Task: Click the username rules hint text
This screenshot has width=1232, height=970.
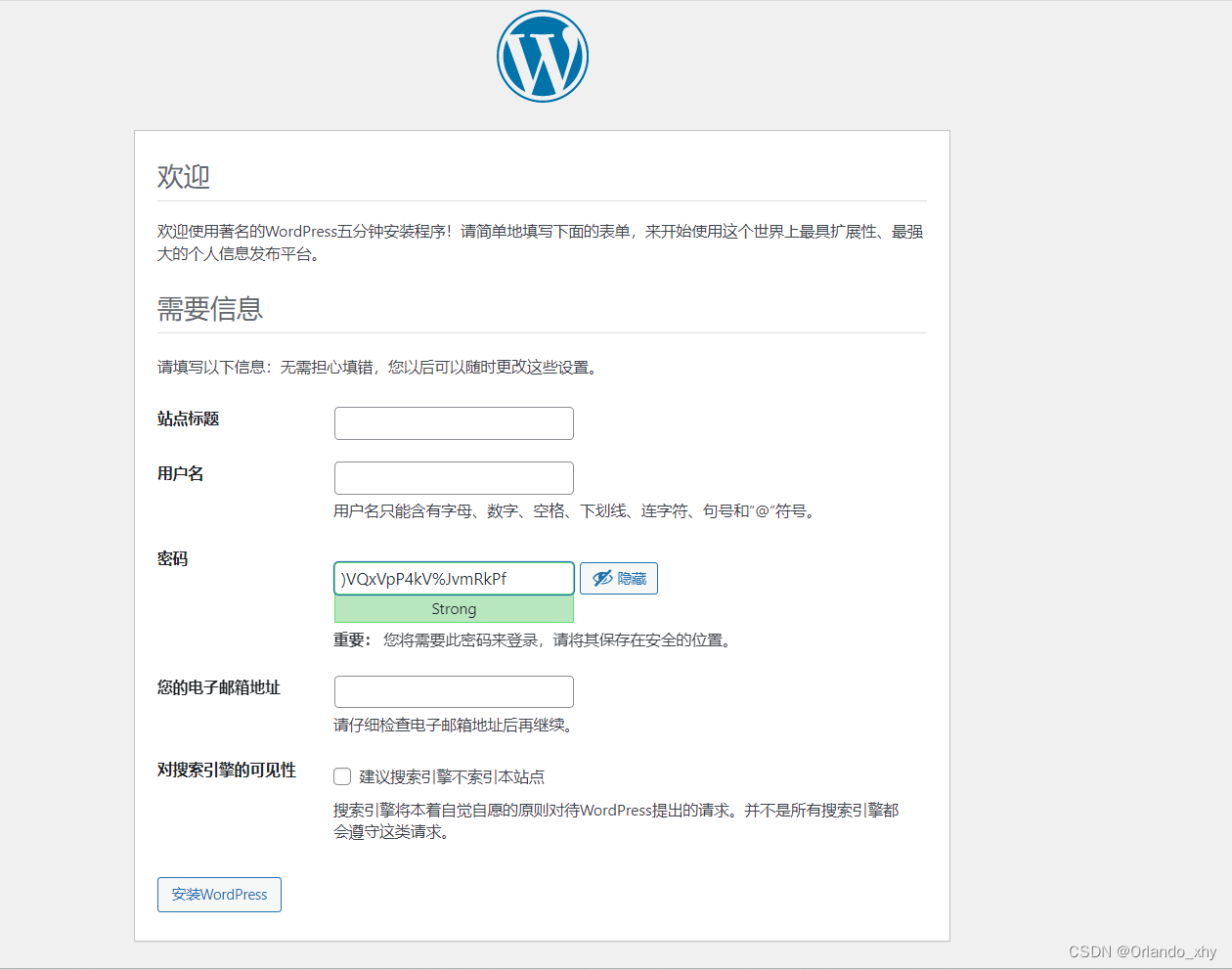Action: (575, 510)
